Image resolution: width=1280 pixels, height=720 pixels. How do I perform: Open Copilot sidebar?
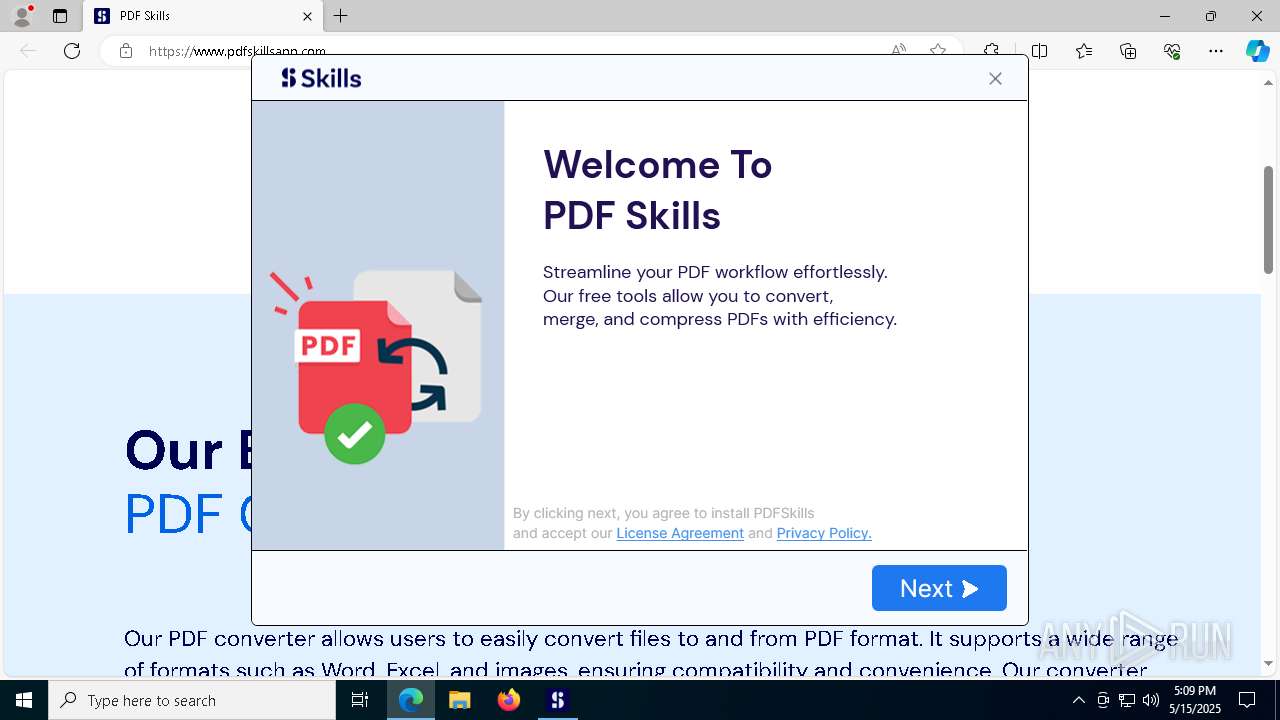click(x=1257, y=51)
